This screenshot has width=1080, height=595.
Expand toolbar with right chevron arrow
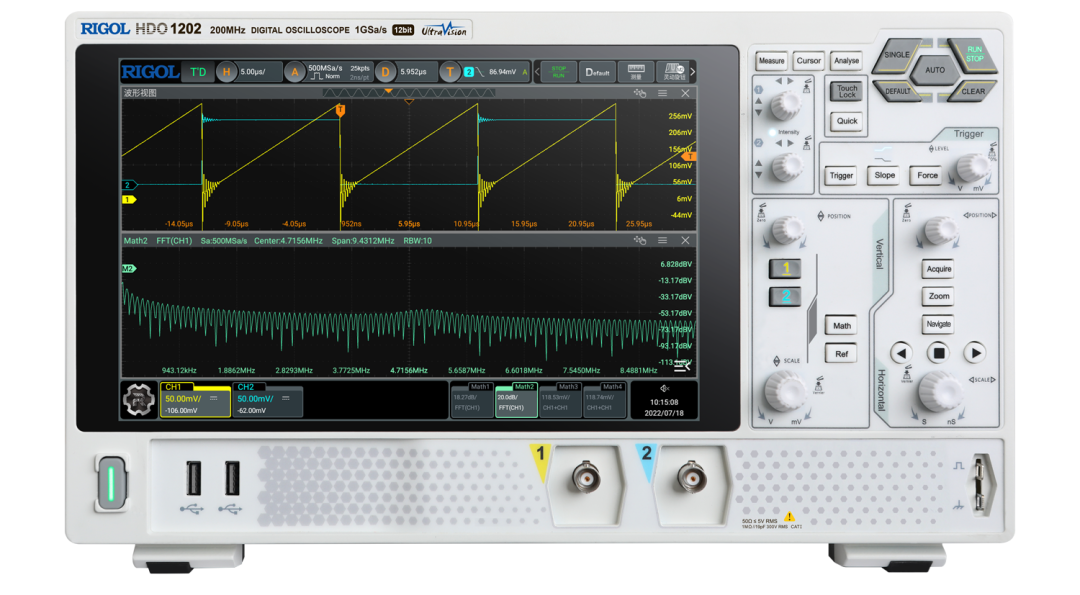692,72
